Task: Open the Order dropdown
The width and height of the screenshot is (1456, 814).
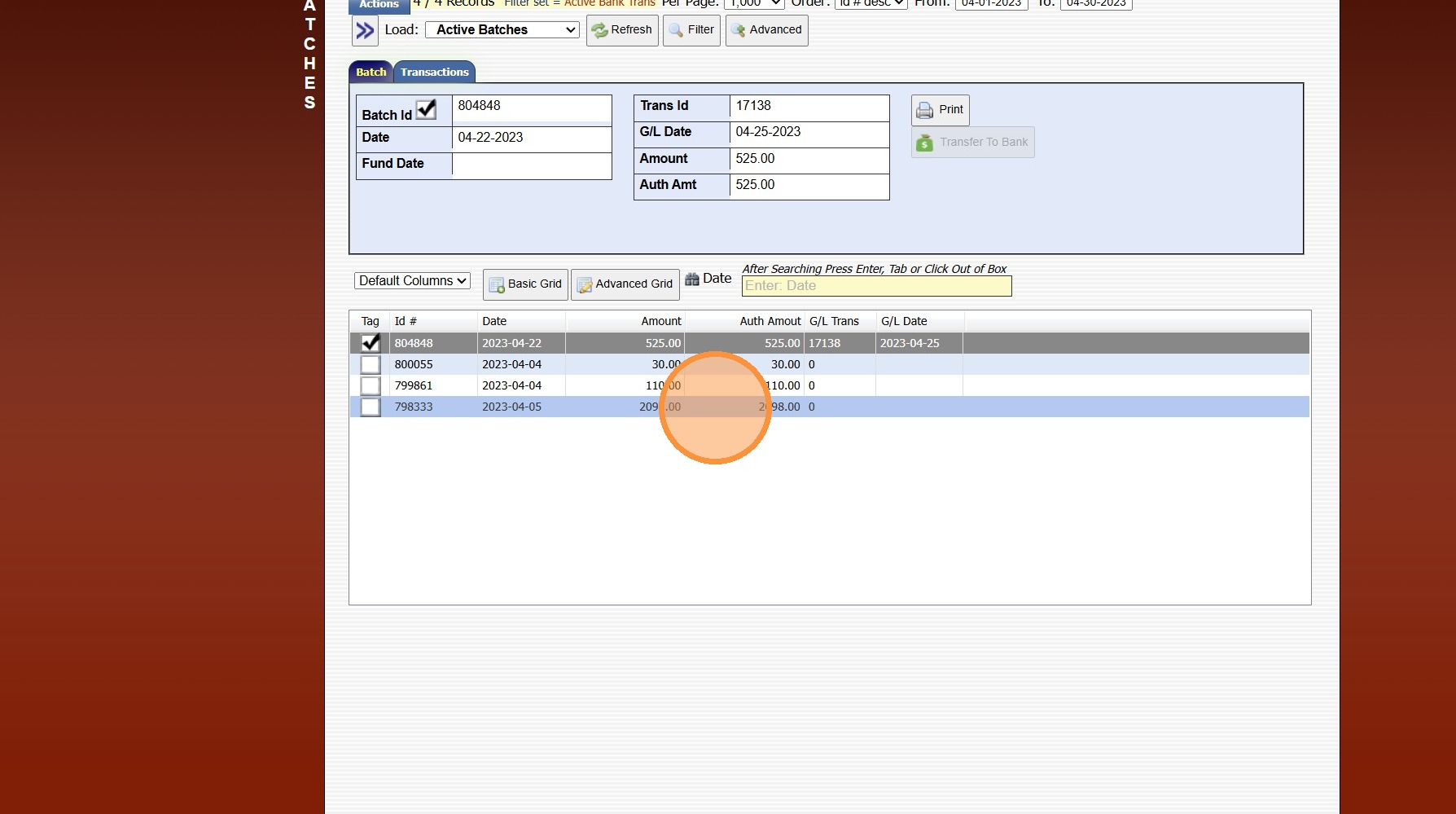Action: 871,3
